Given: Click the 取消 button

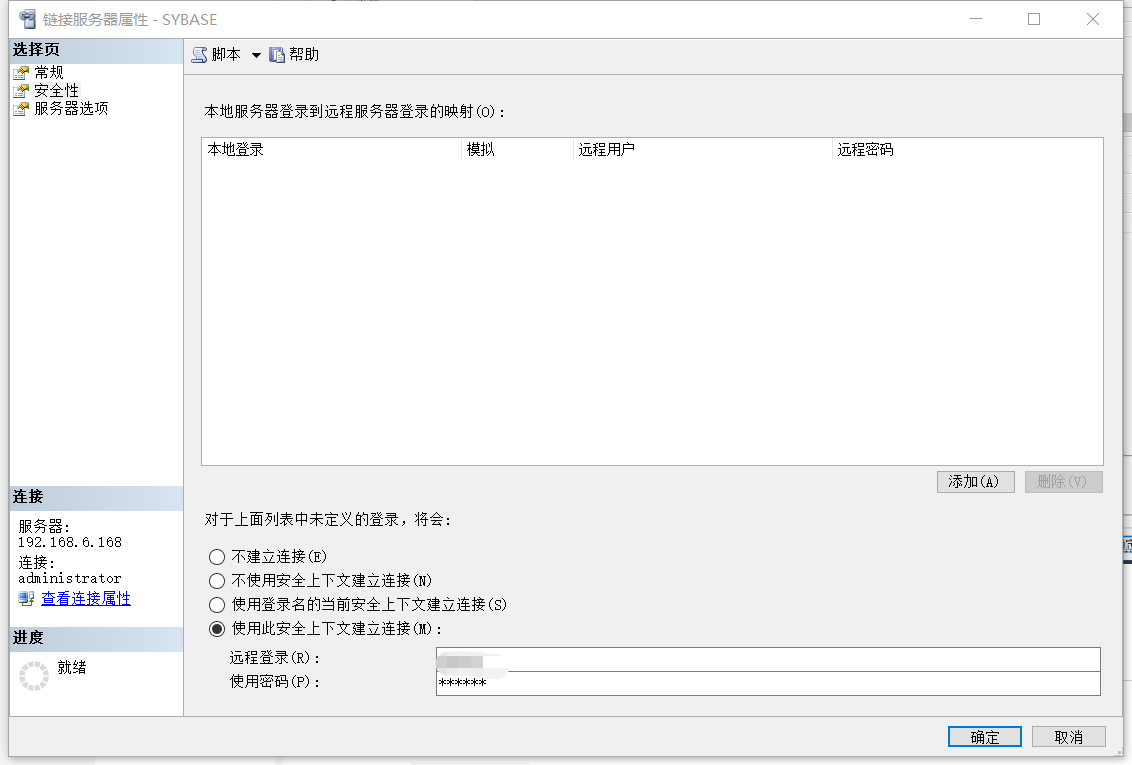Looking at the screenshot, I should point(1068,737).
